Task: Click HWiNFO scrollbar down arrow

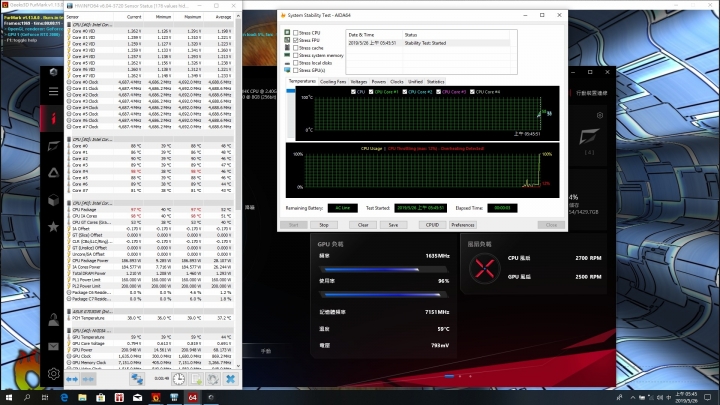Action: (238, 366)
